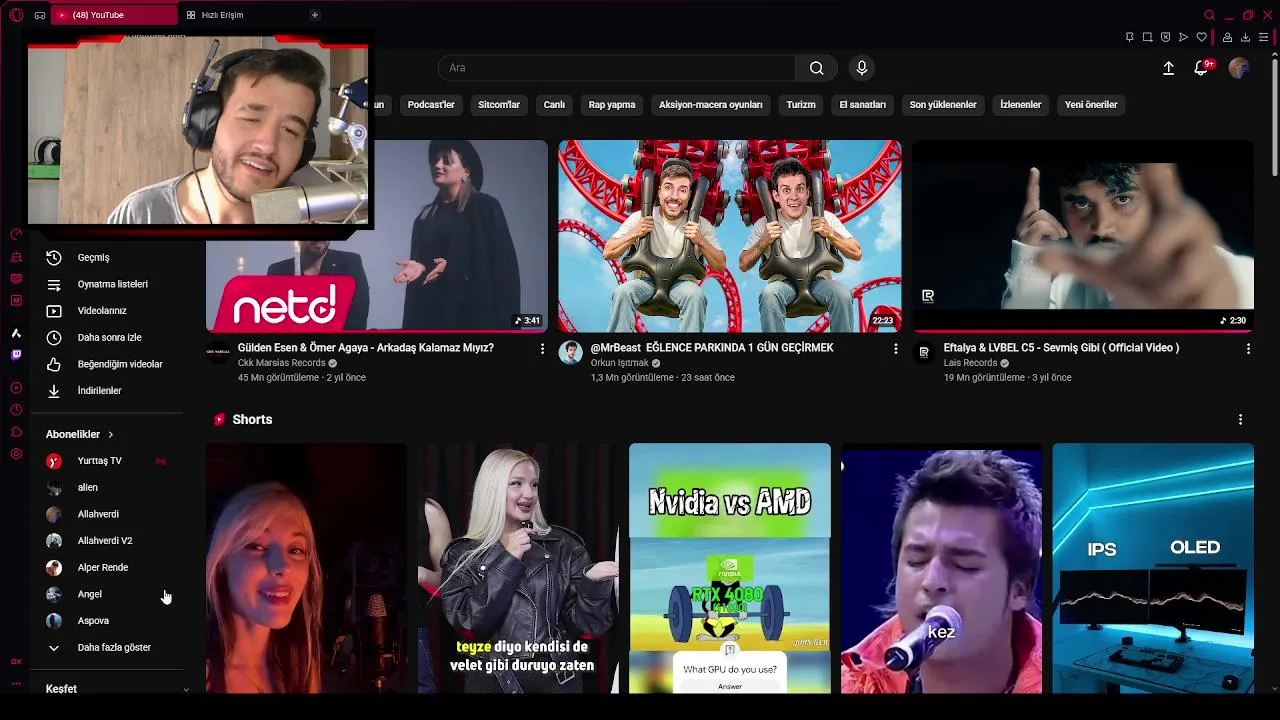1280x720 pixels.
Task: Open Opera sidebar settings gear
Action: point(16,454)
